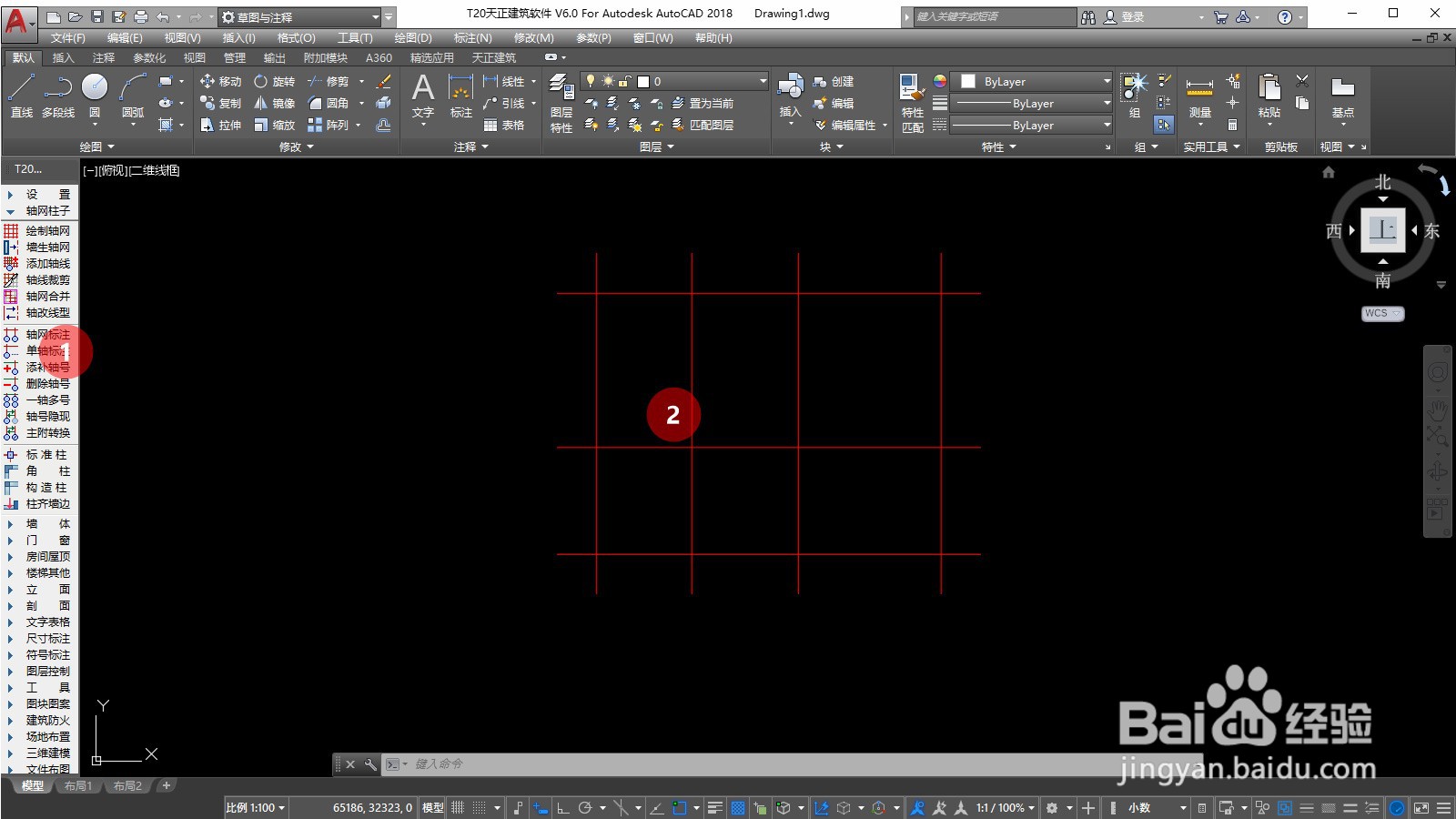Click 创建 block button
This screenshot has width=1456, height=819.
834,81
